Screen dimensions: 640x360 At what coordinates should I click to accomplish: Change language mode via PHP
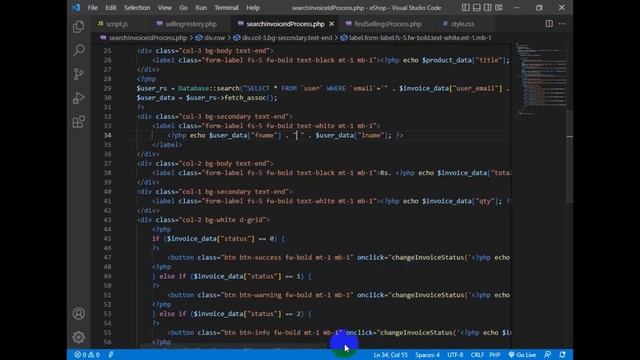495,355
